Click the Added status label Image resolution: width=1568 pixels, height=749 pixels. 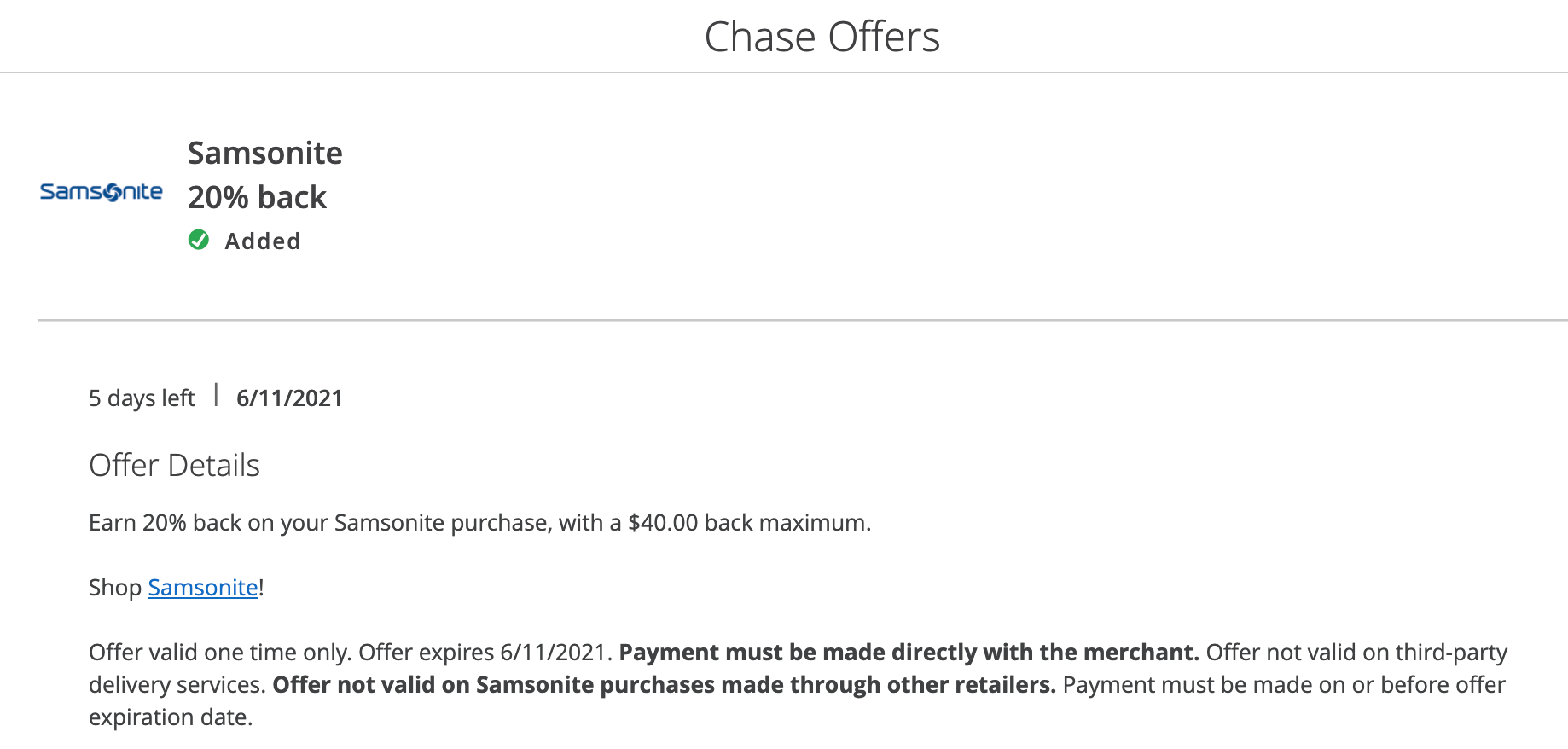[x=263, y=241]
